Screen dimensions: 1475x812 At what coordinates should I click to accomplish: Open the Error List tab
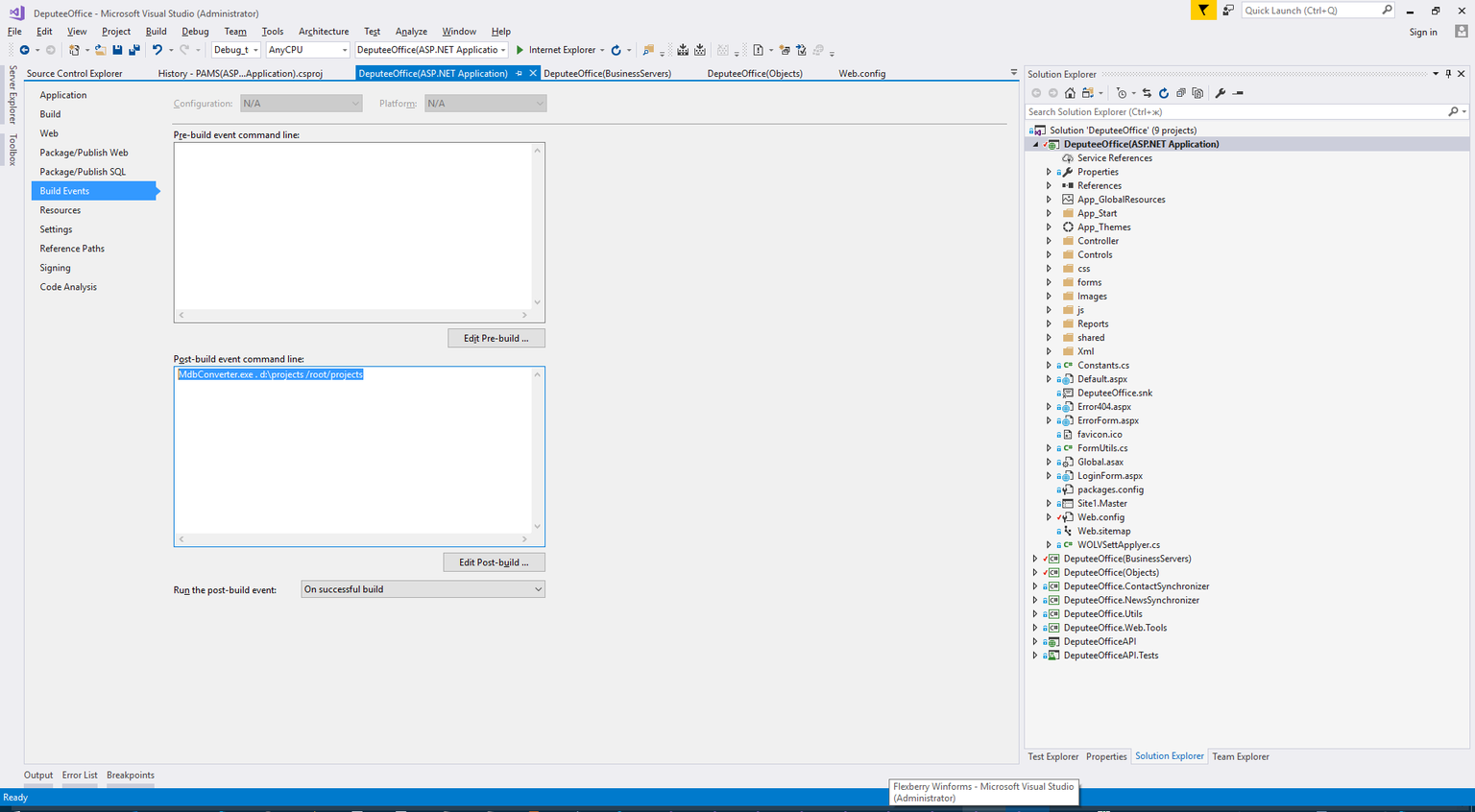click(80, 776)
